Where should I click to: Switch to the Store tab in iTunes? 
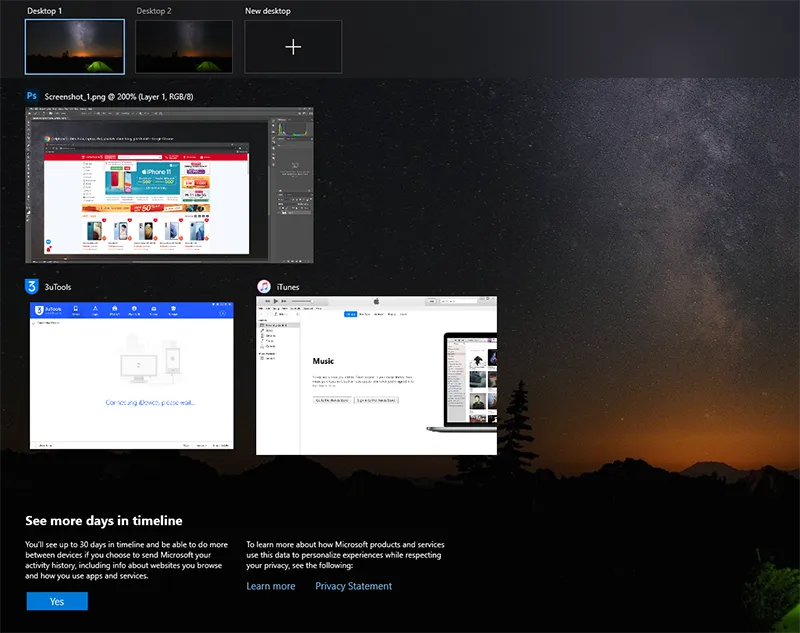(x=403, y=314)
